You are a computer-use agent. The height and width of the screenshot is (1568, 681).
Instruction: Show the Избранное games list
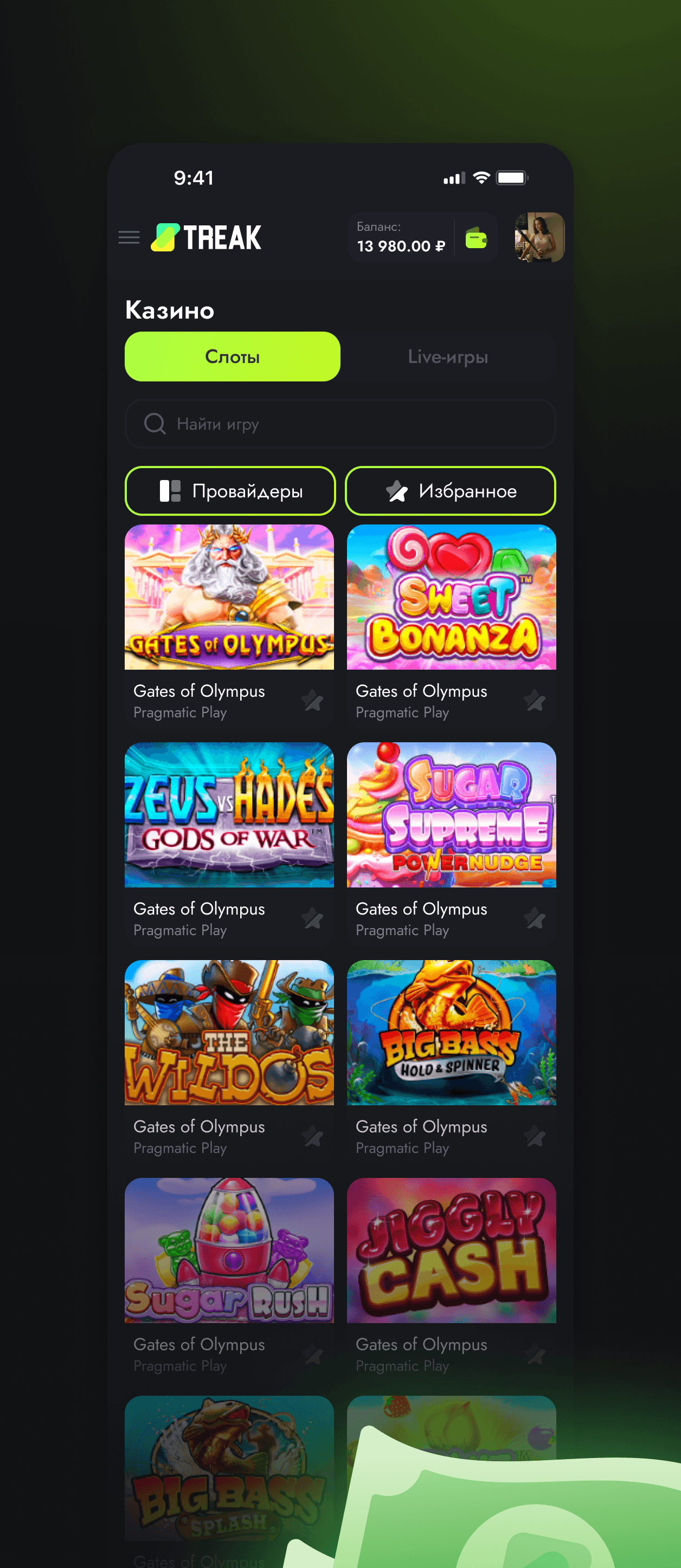pyautogui.click(x=450, y=490)
